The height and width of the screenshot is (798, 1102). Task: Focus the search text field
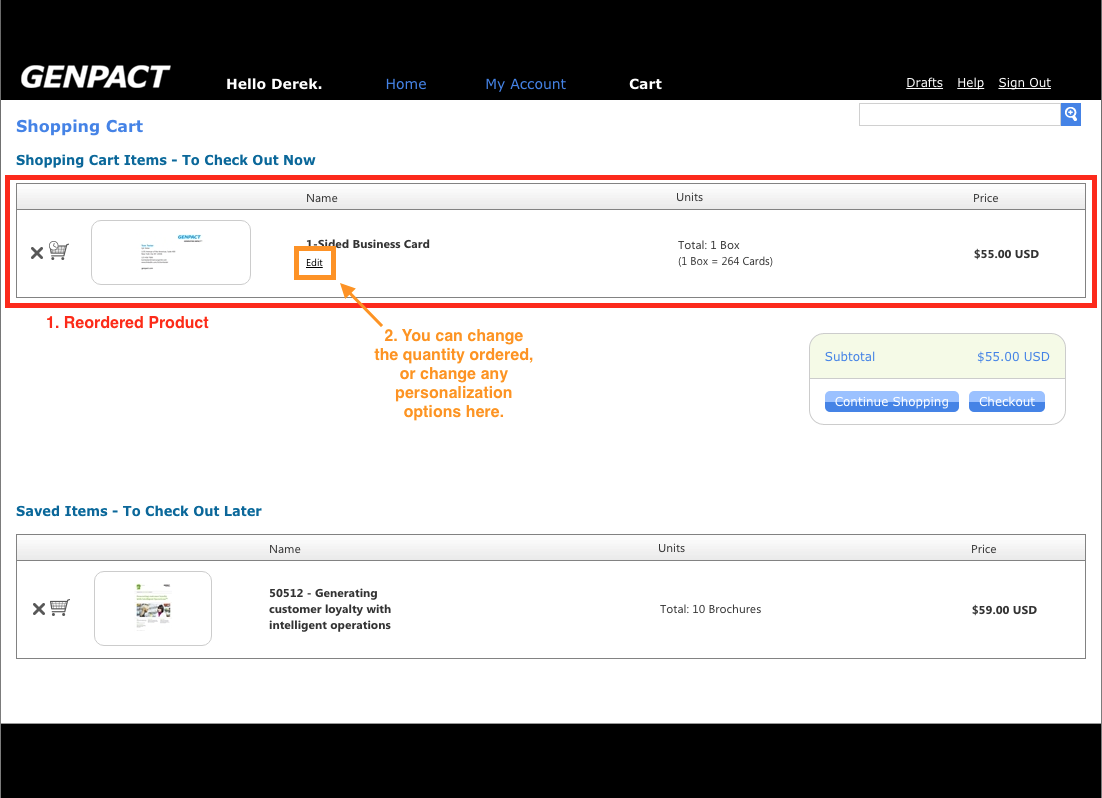(x=959, y=114)
